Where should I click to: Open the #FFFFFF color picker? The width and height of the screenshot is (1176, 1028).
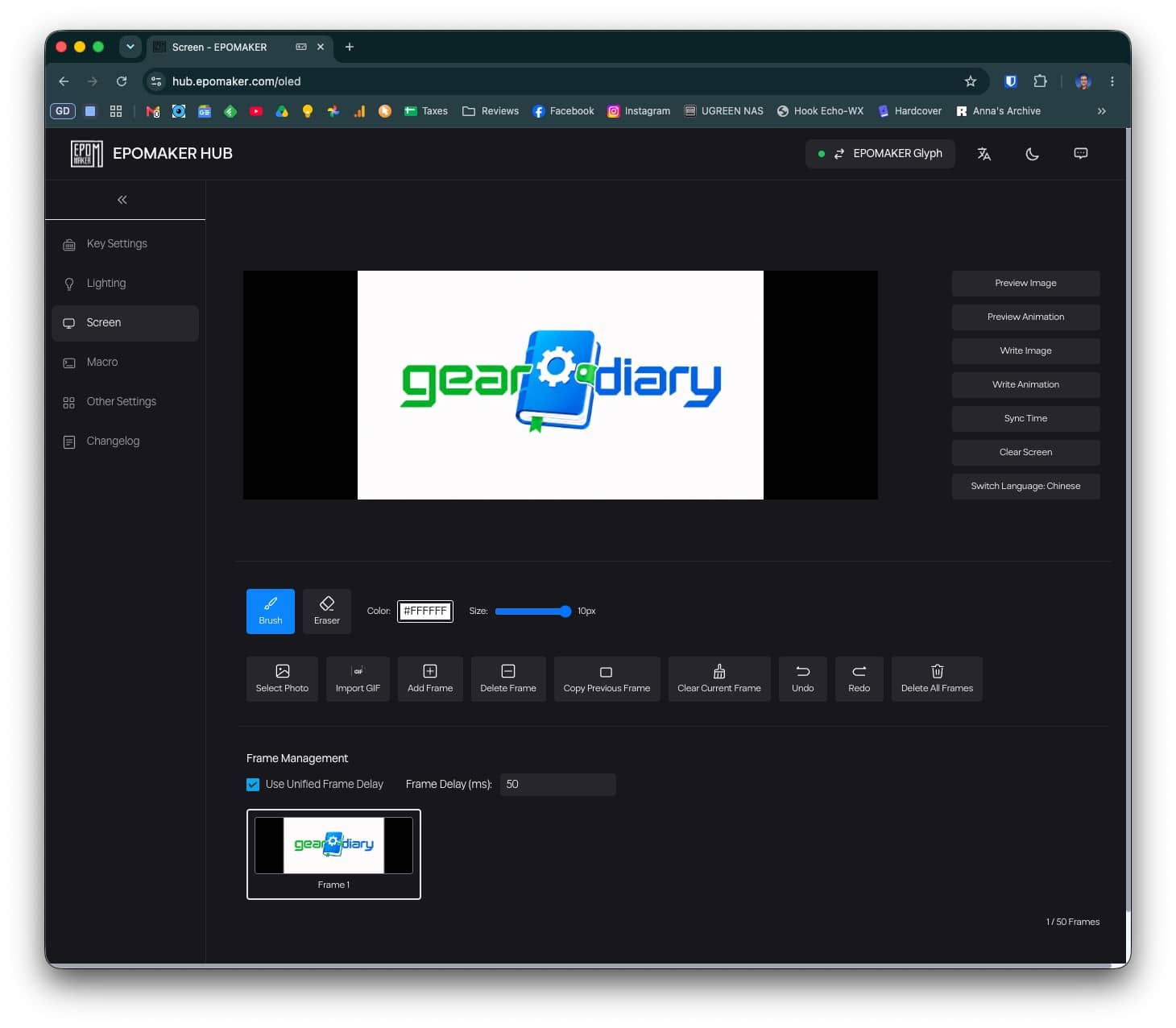point(425,611)
